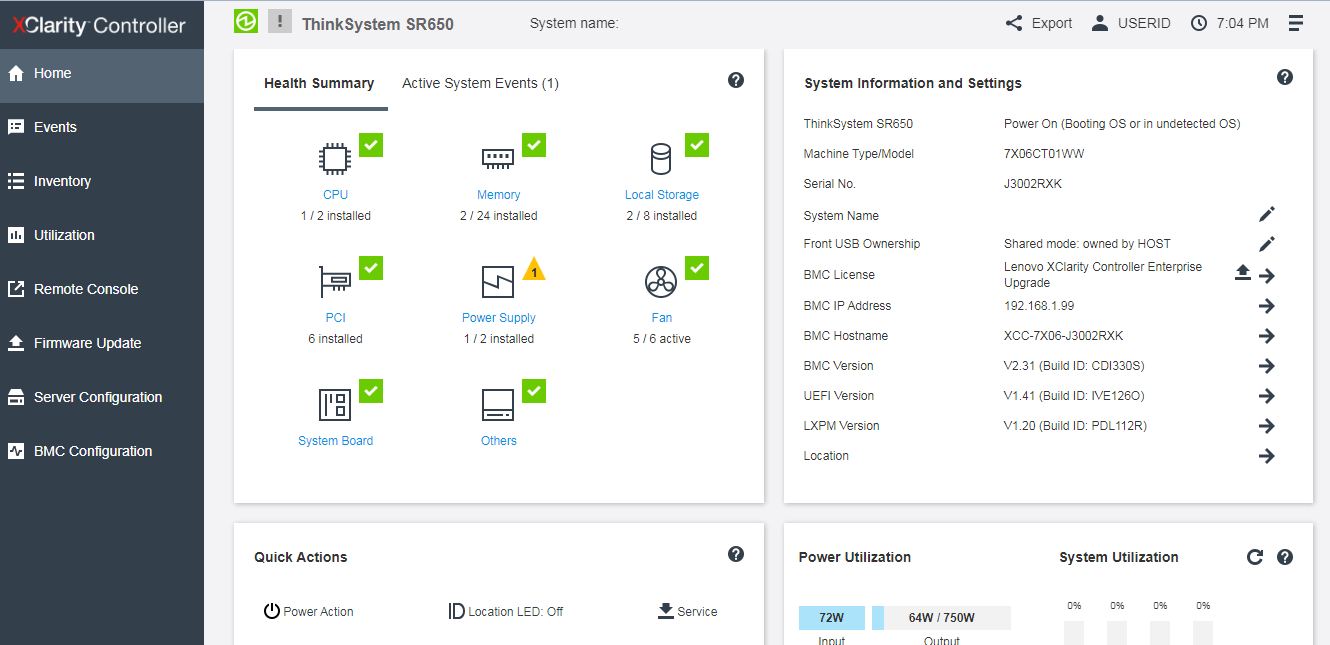Image resolution: width=1330 pixels, height=645 pixels.
Task: Expand BMC IP Address details
Action: (1267, 306)
